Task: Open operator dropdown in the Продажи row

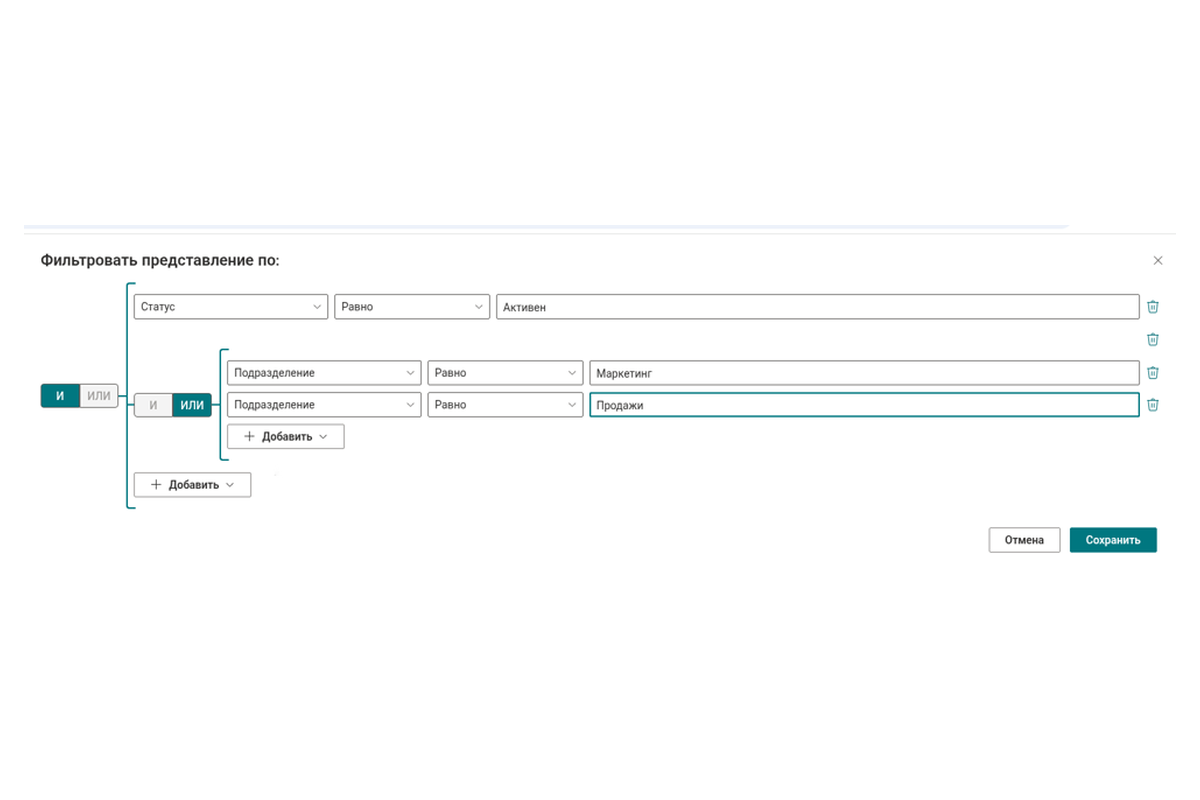Action: (x=505, y=405)
